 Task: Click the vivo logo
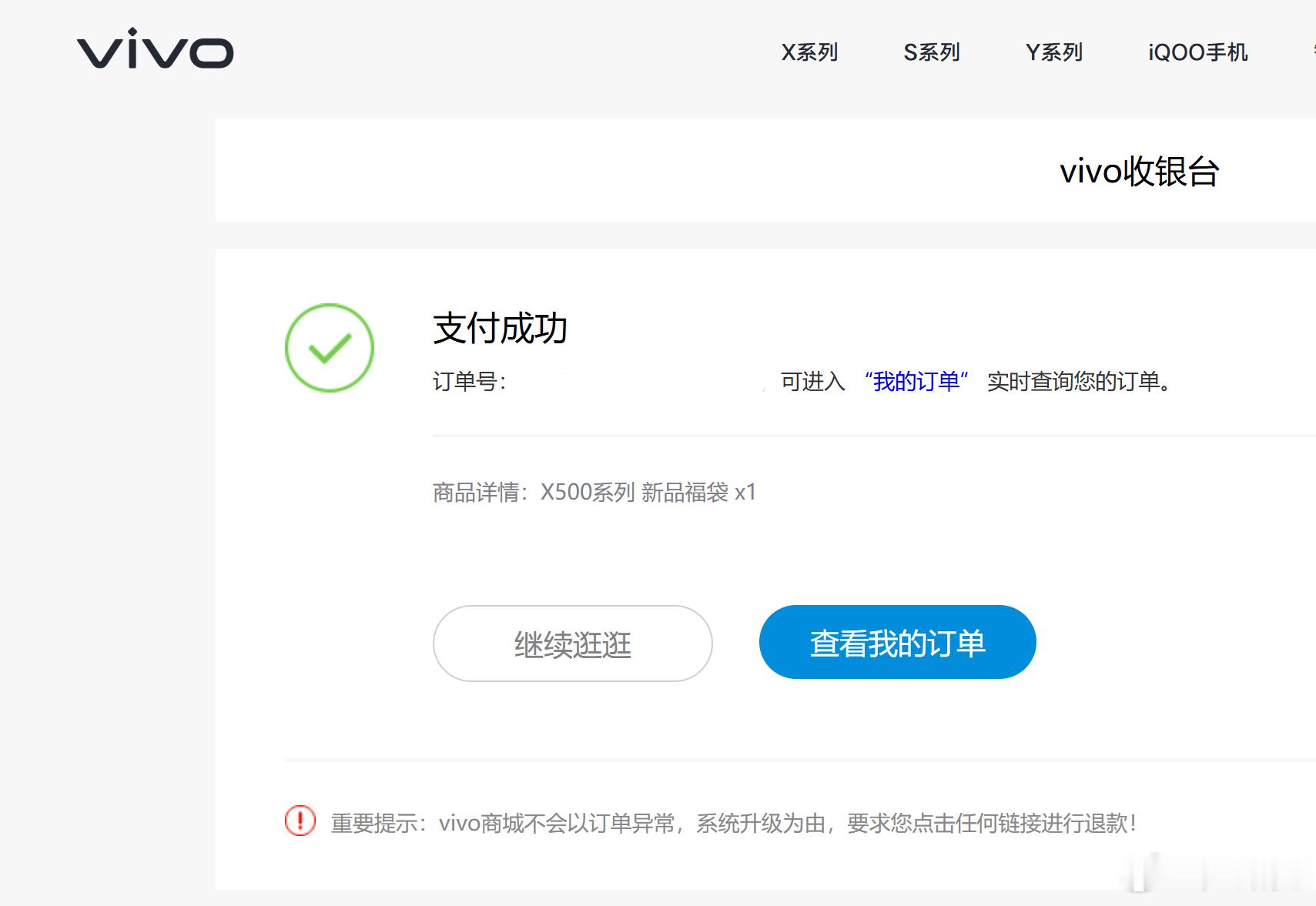[x=156, y=48]
